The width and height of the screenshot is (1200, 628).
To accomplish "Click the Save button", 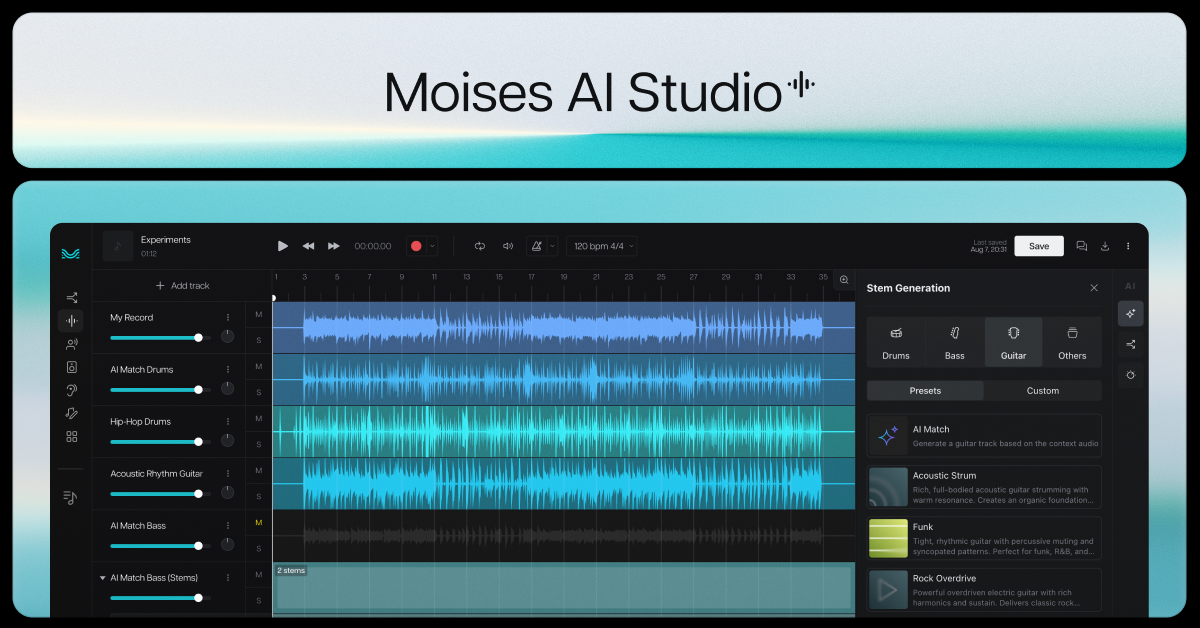I will 1039,245.
